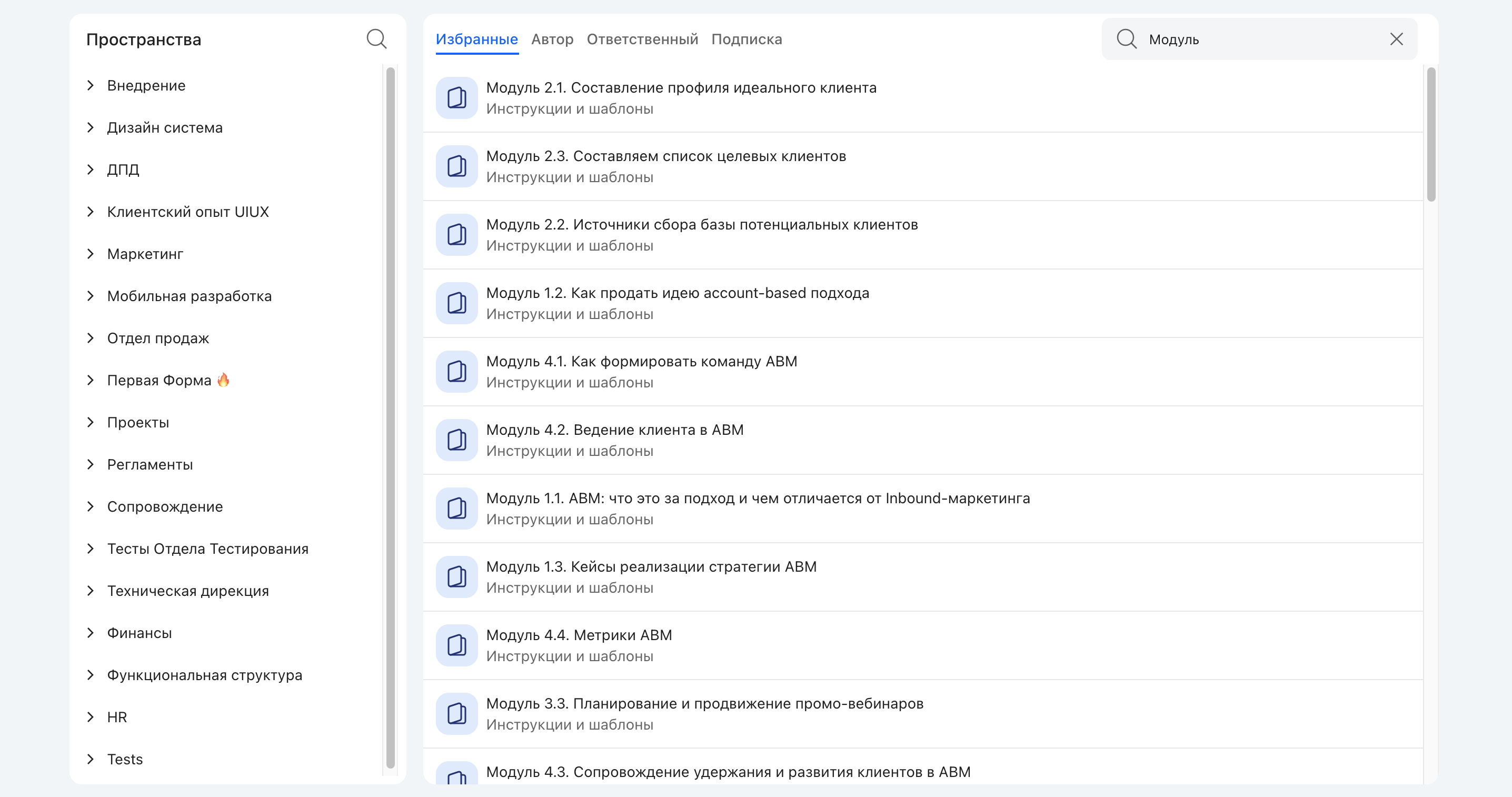
Task: Expand the Tests space
Action: tap(91, 760)
